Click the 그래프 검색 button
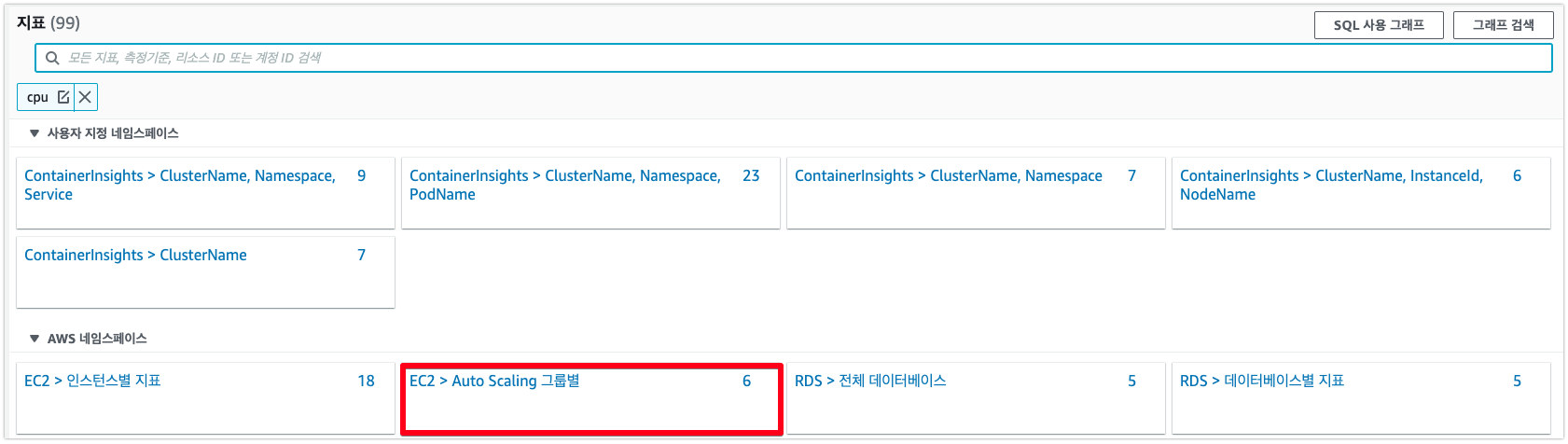The width and height of the screenshot is (1568, 444). pos(1503,25)
